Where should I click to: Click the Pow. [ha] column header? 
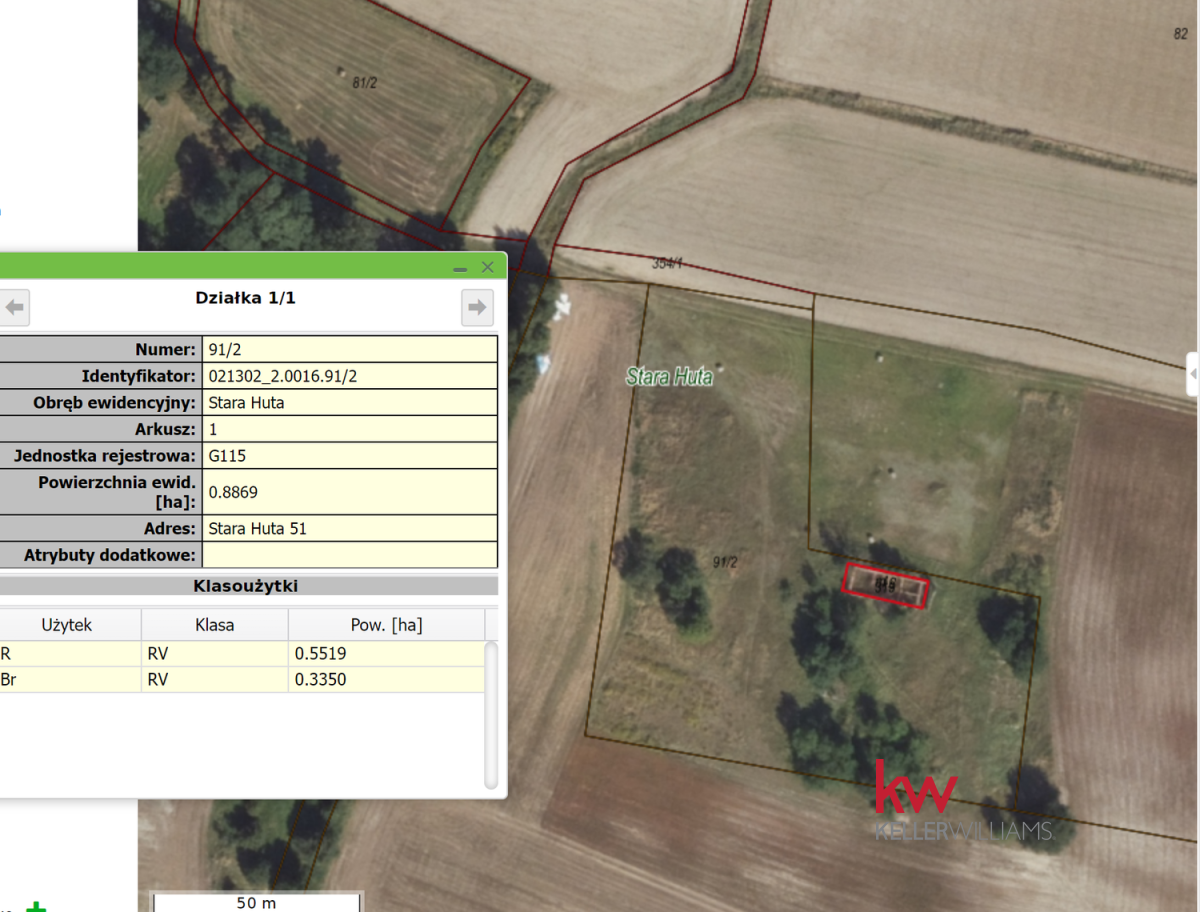click(386, 625)
